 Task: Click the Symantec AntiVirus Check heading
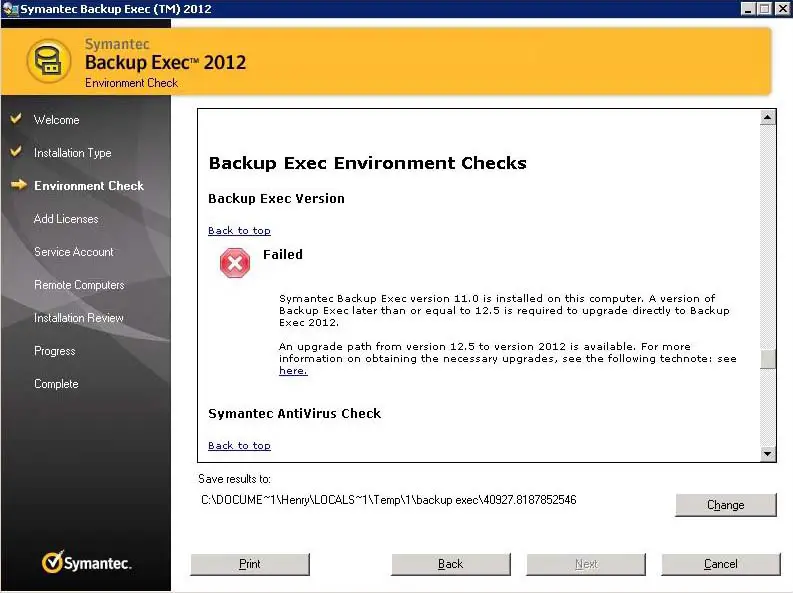pyautogui.click(x=294, y=414)
